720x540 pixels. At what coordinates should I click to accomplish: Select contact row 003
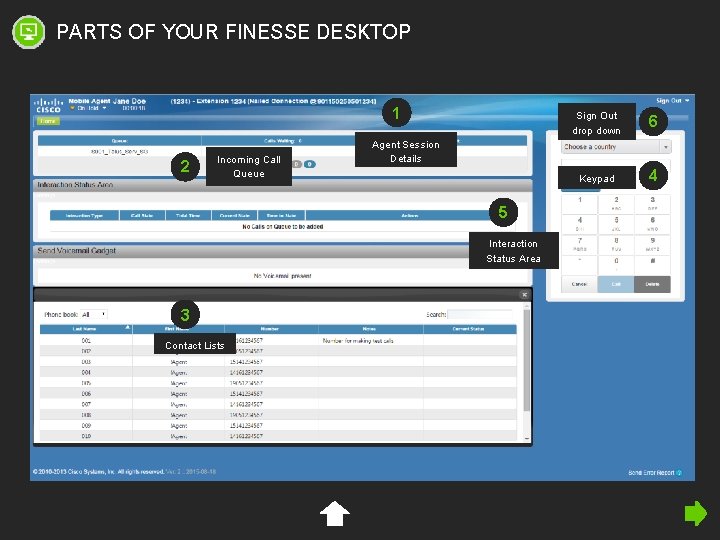pos(278,362)
